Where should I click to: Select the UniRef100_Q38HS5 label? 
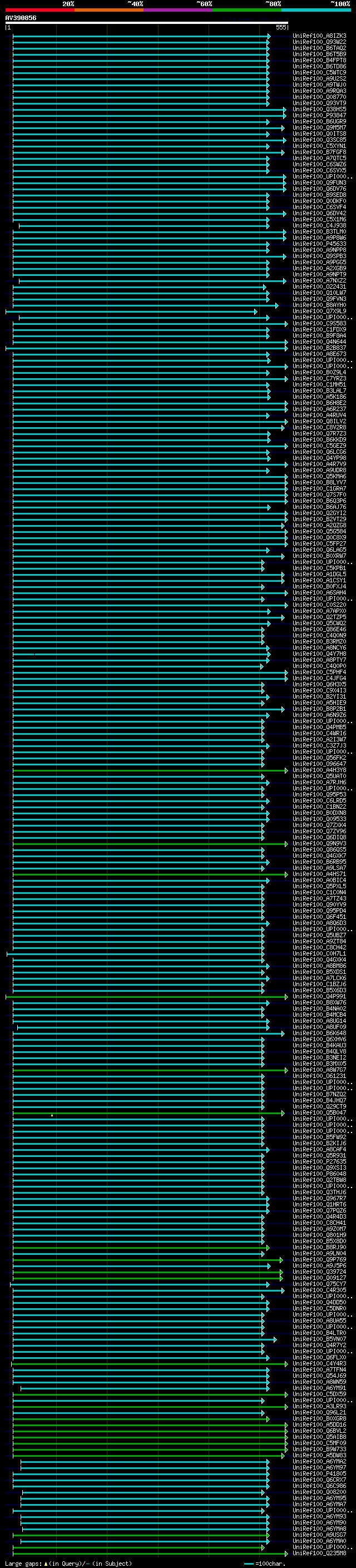coord(319,110)
